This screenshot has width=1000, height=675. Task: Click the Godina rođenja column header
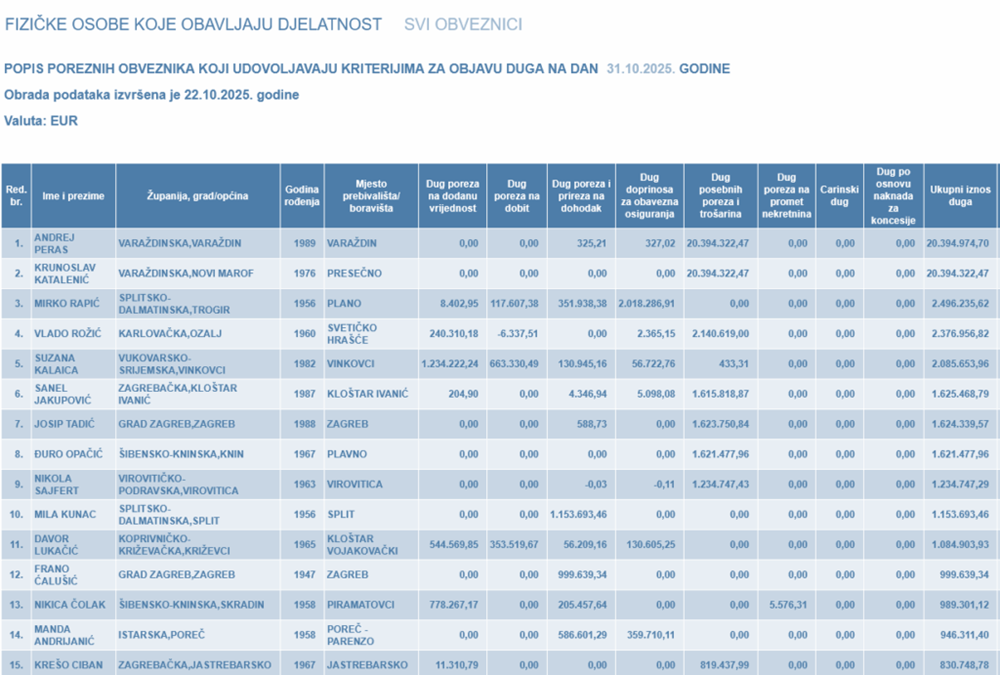302,196
